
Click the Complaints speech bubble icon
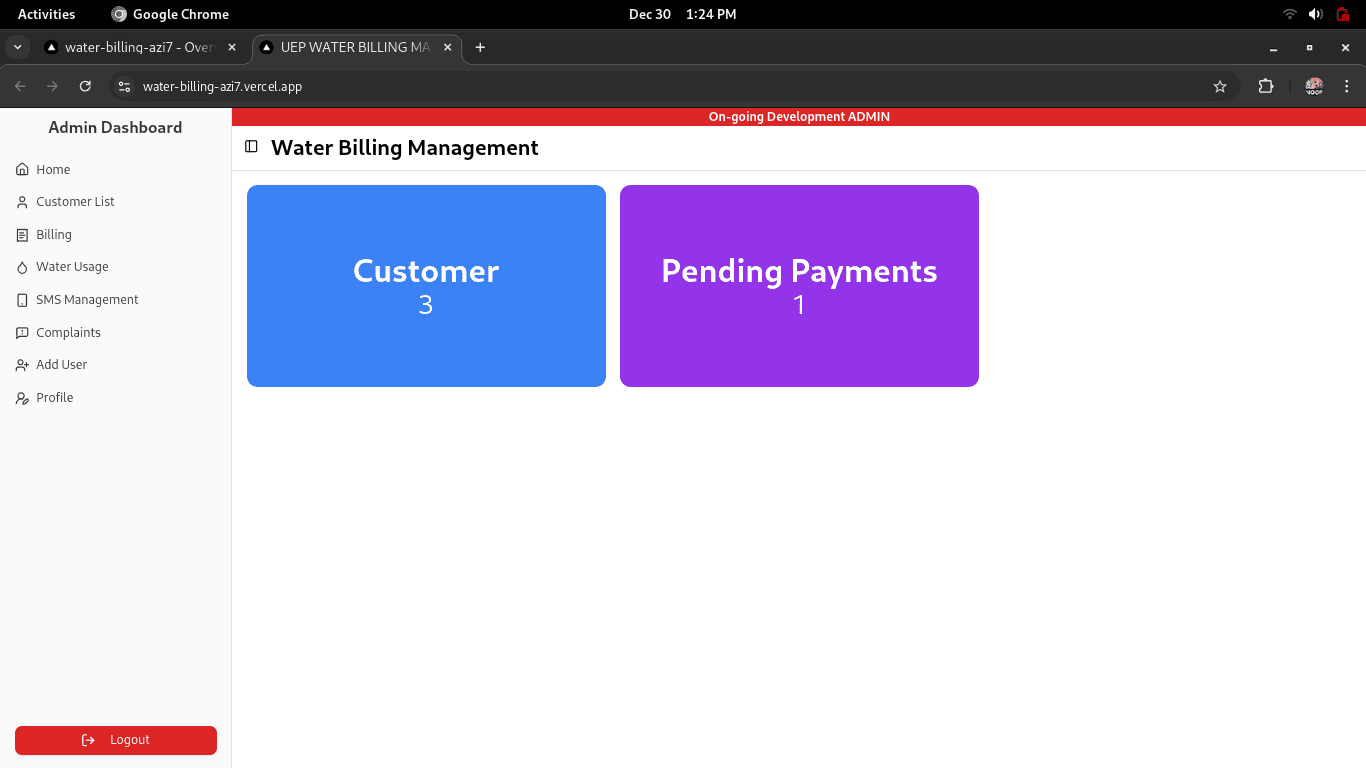[x=22, y=333]
